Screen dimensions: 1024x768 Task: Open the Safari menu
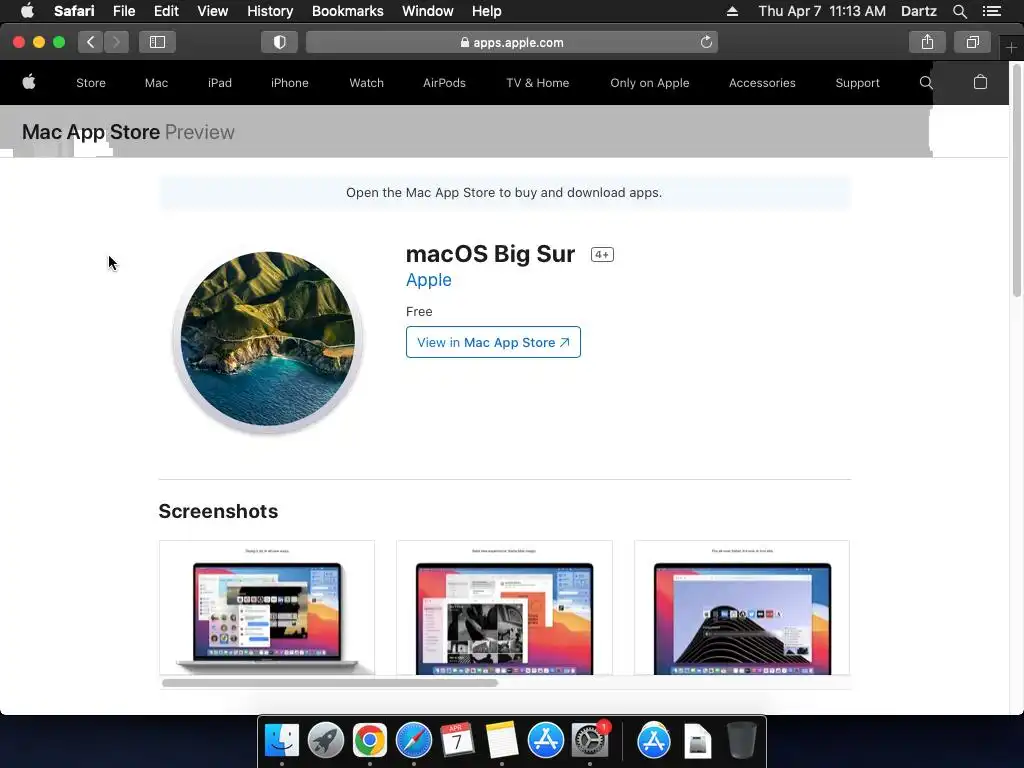(x=74, y=11)
